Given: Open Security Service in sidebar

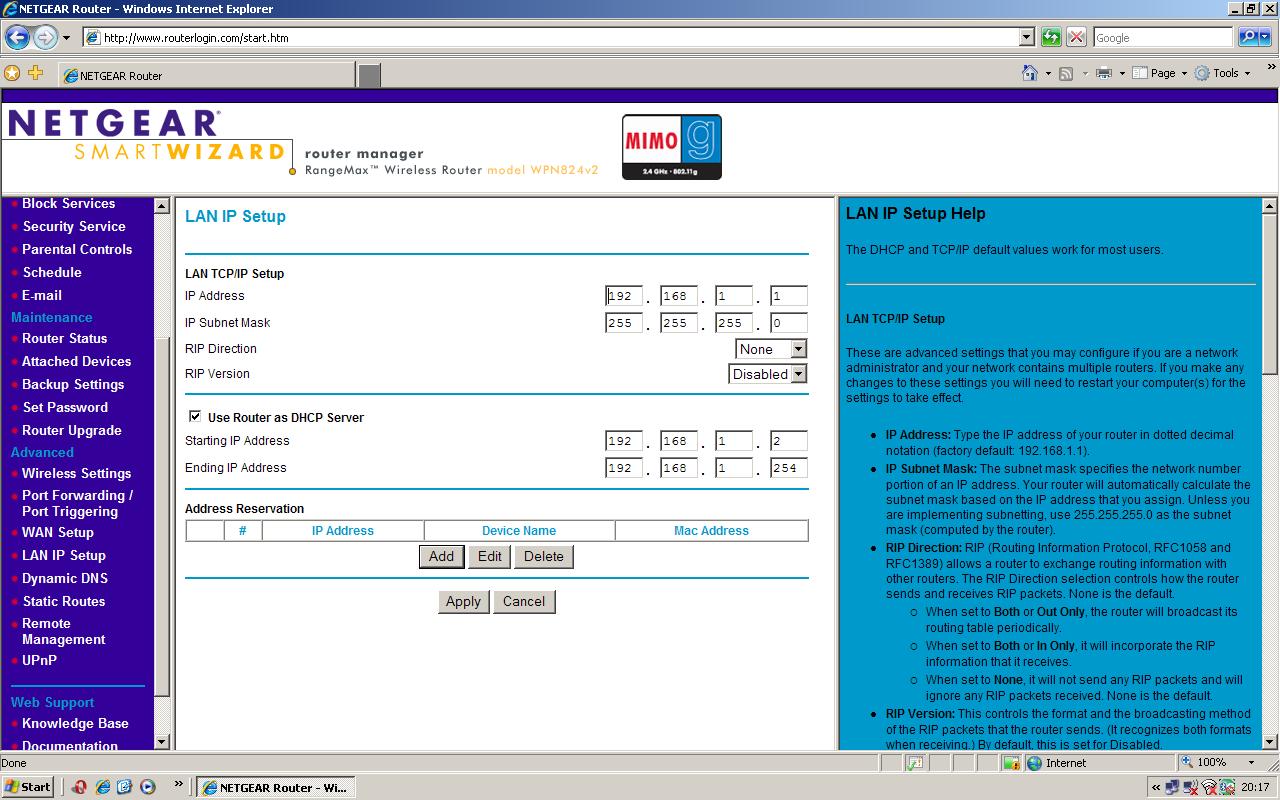Looking at the screenshot, I should 74,226.
